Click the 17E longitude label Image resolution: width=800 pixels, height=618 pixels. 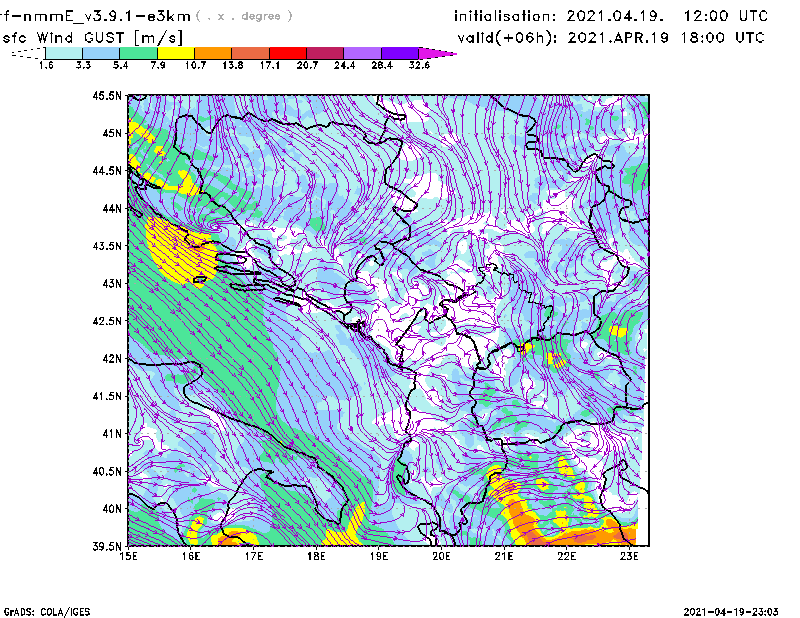click(254, 556)
